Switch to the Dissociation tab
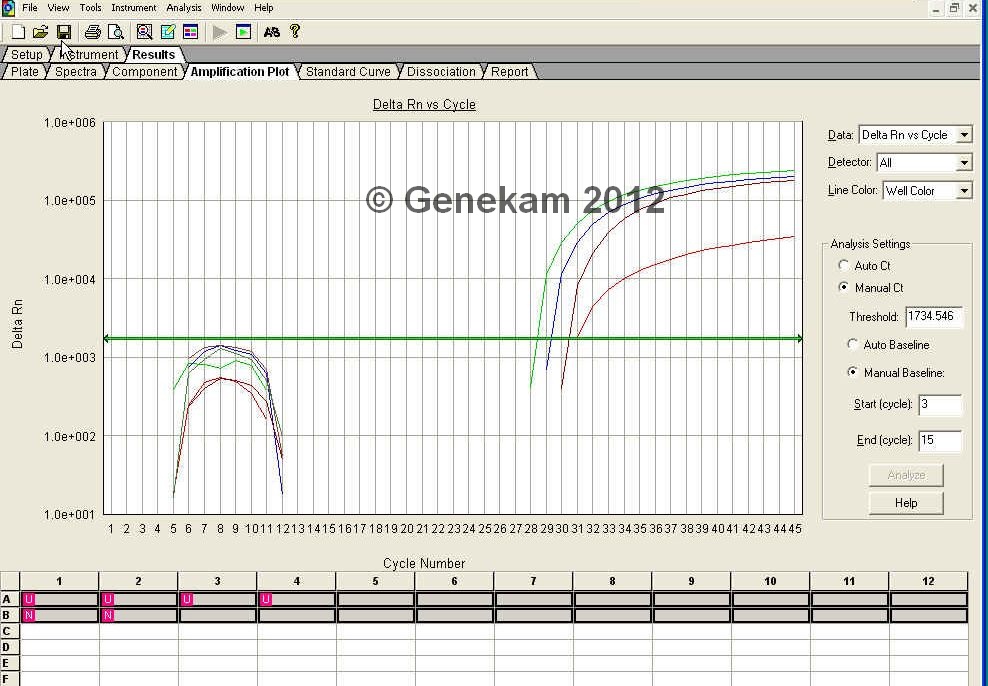Screen dimensions: 988x686 coord(441,72)
